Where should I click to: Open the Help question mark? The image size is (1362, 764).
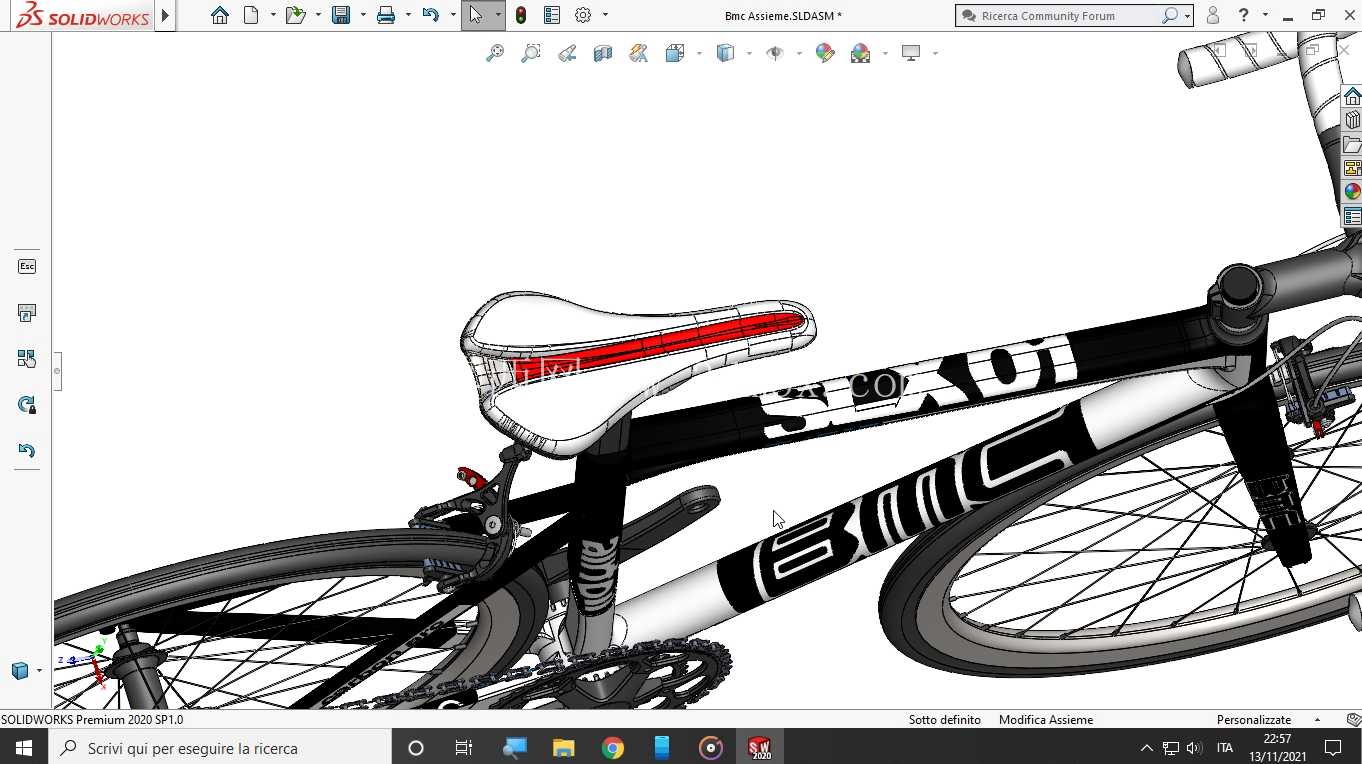(x=1243, y=15)
